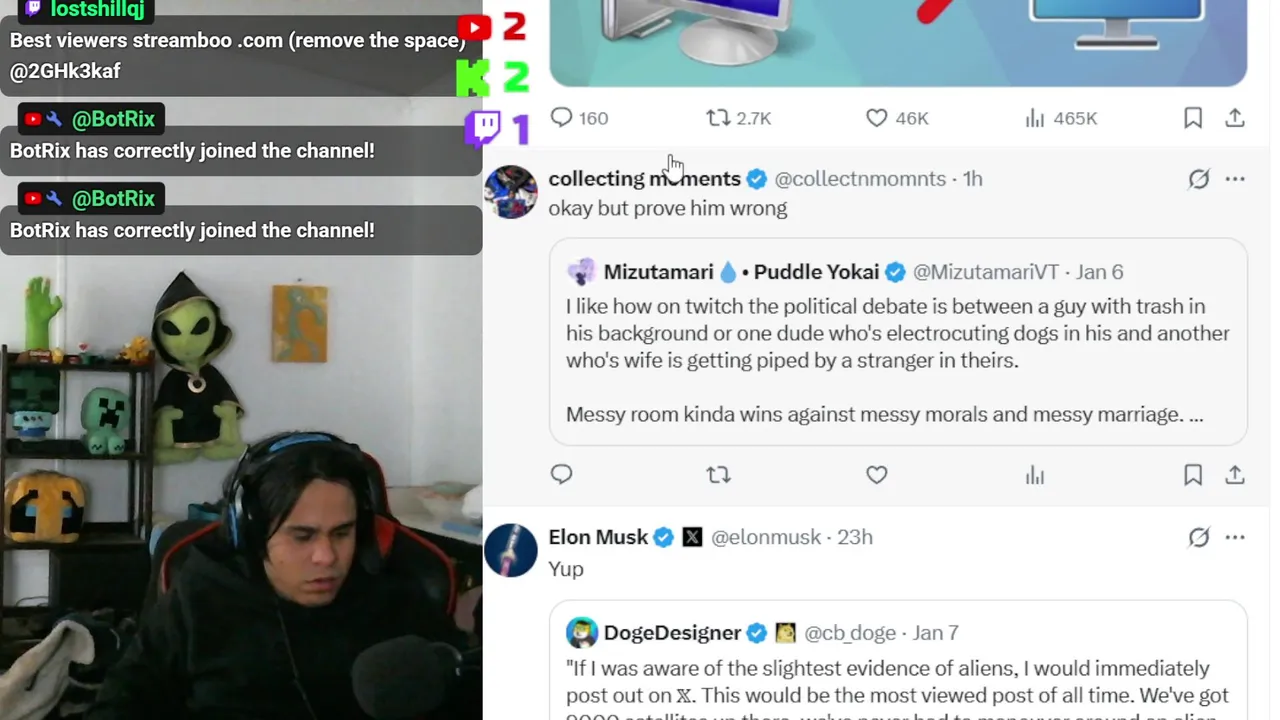Click the 23h timestamp on Elon Musk post
The width and height of the screenshot is (1280, 720).
pos(855,538)
